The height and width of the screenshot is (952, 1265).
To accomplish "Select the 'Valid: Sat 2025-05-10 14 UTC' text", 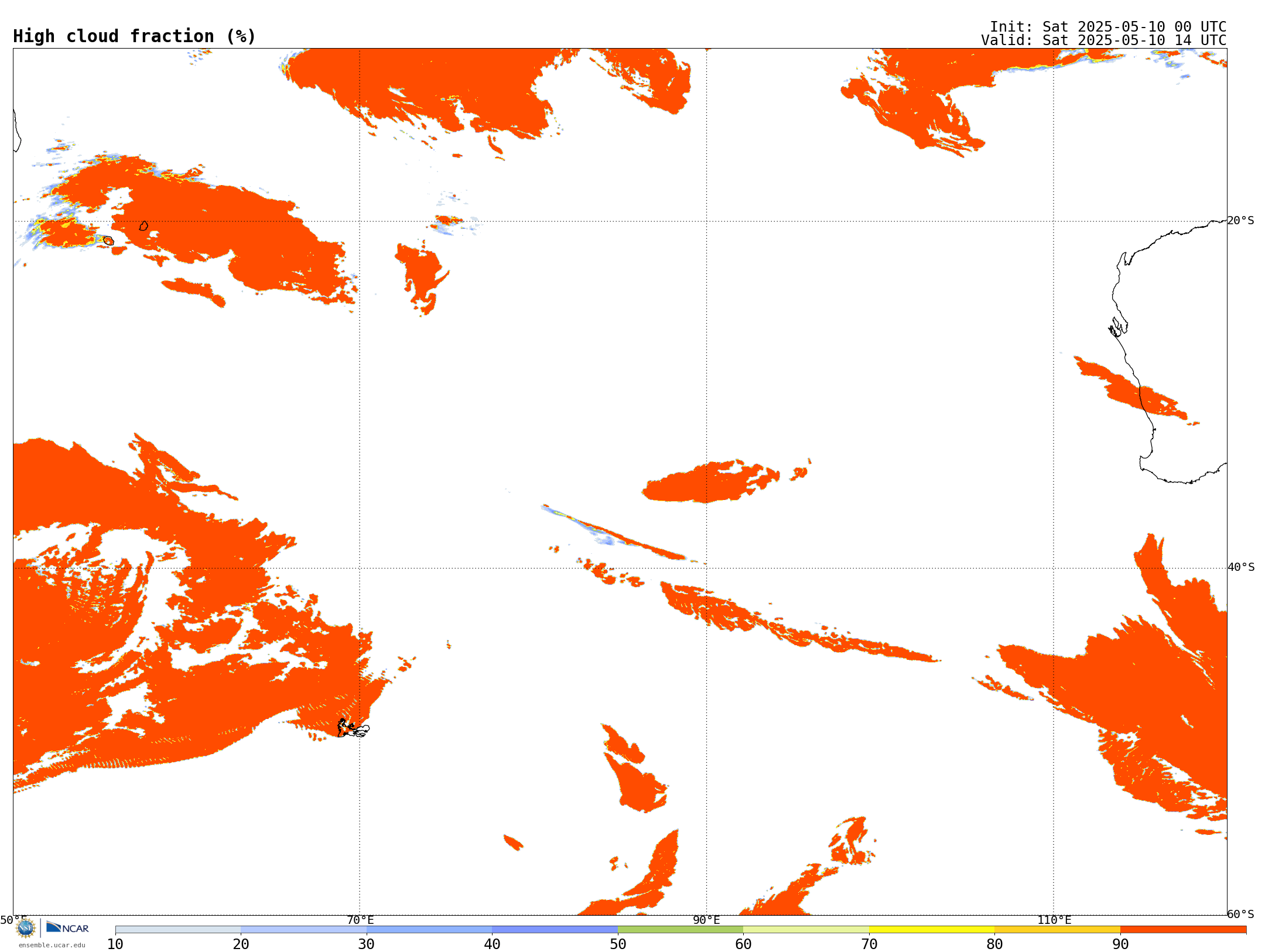I will pyautogui.click(x=1104, y=40).
